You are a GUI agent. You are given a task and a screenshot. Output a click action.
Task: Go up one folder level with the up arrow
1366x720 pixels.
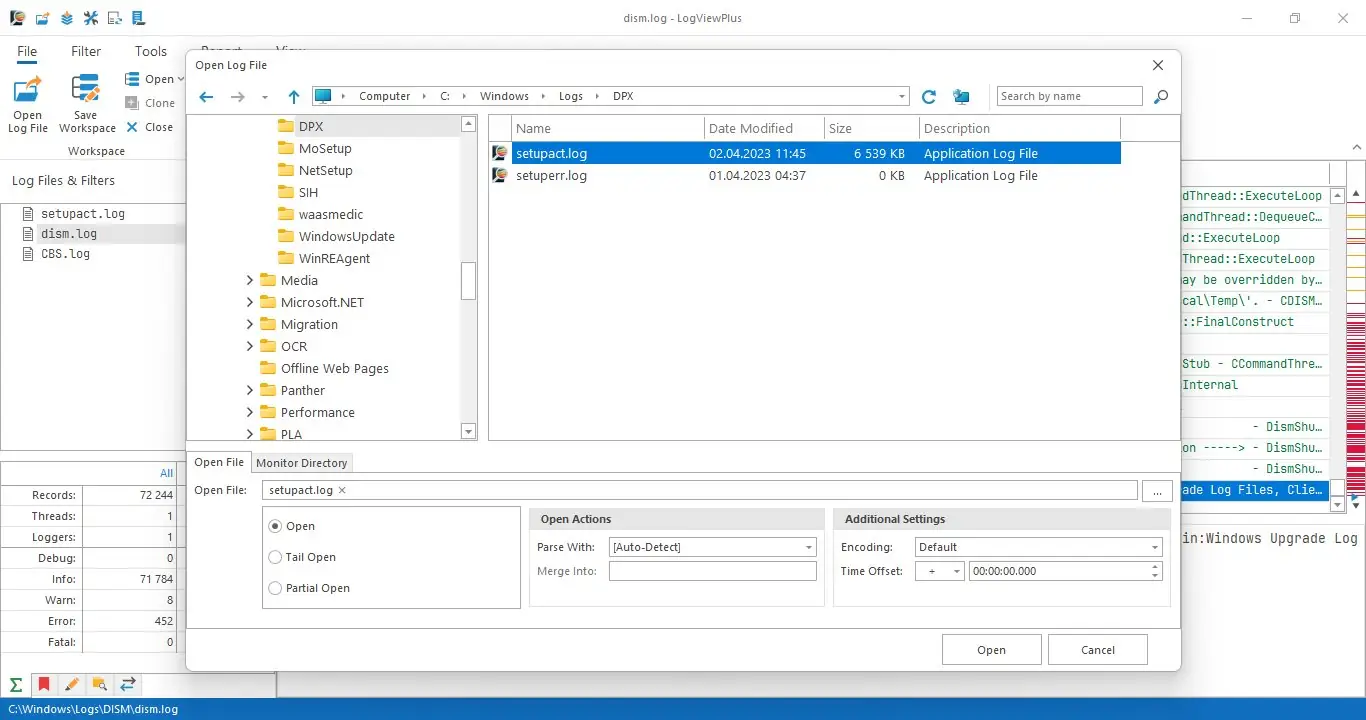[x=293, y=97]
